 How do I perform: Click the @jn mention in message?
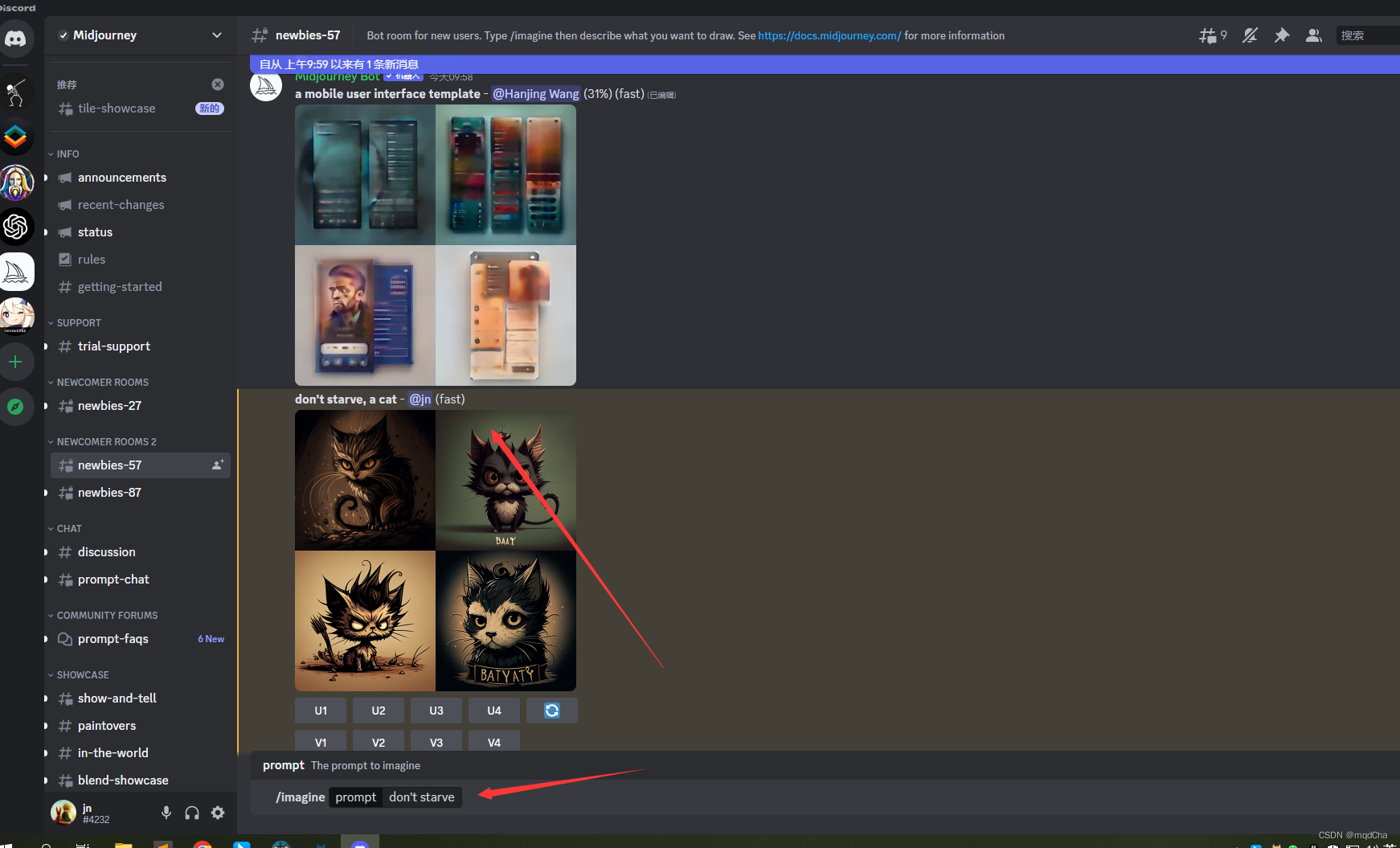[x=420, y=399]
